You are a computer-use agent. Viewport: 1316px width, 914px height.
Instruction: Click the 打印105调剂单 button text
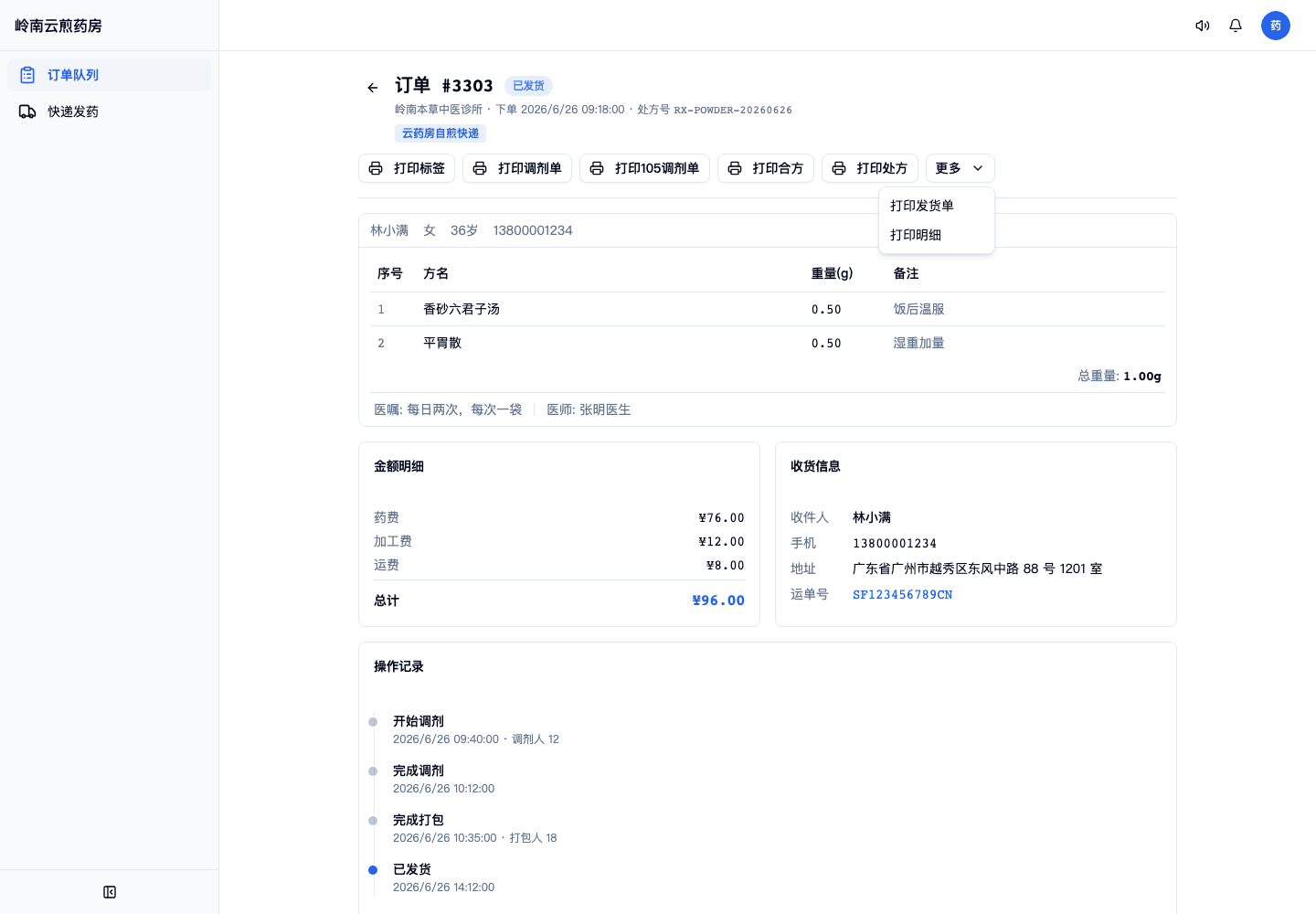657,168
